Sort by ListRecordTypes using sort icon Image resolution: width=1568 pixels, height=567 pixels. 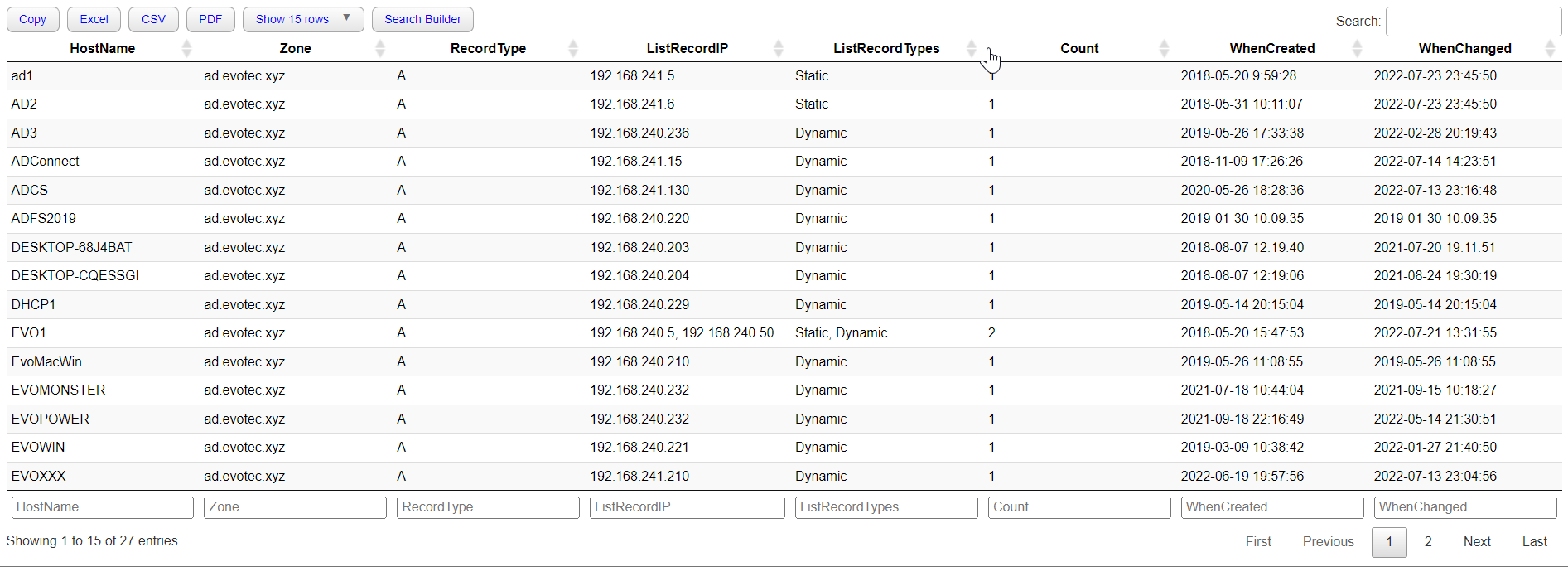[x=972, y=49]
